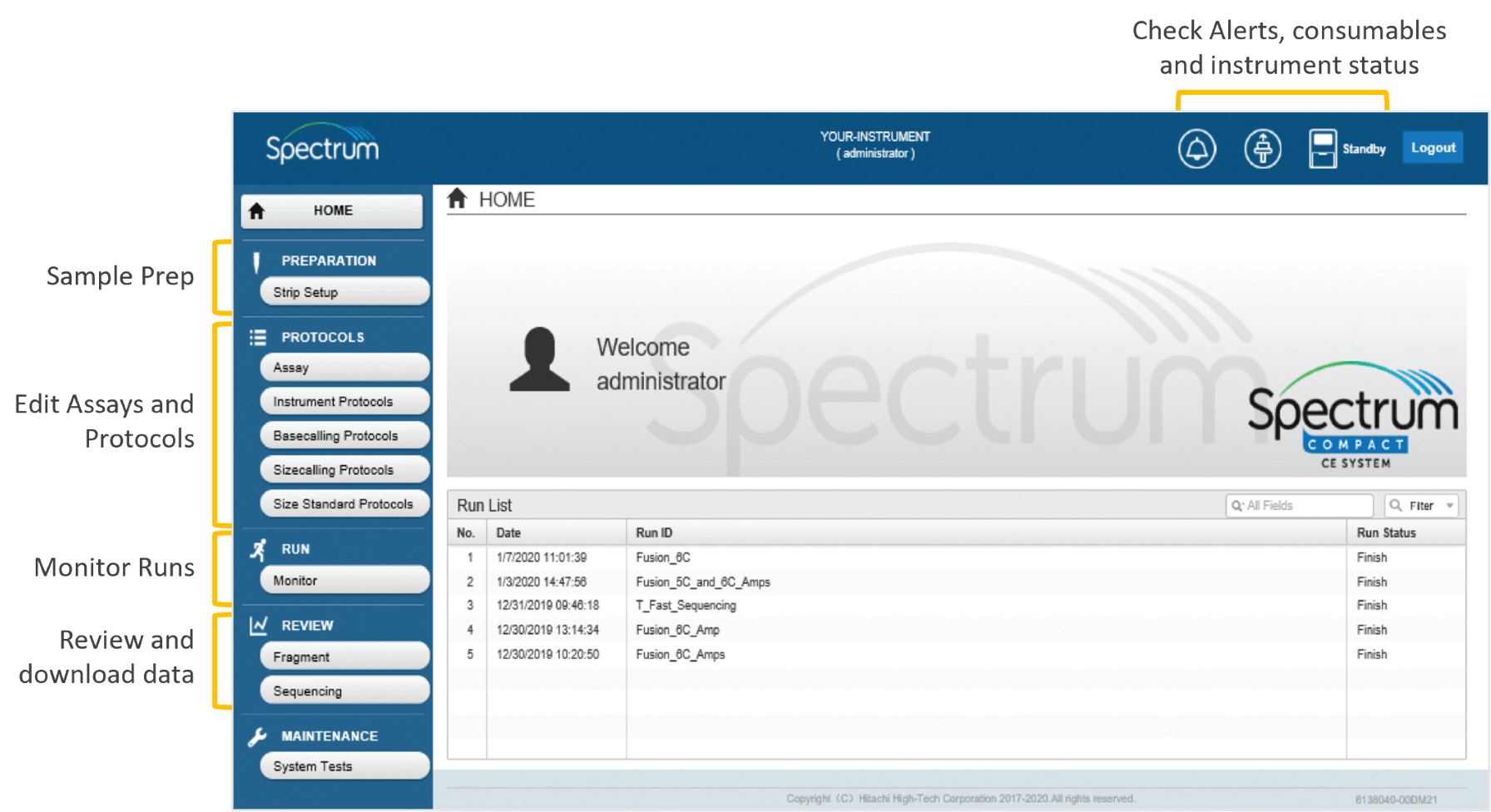
Task: Sort by the Run Status column header
Action: tap(1386, 532)
